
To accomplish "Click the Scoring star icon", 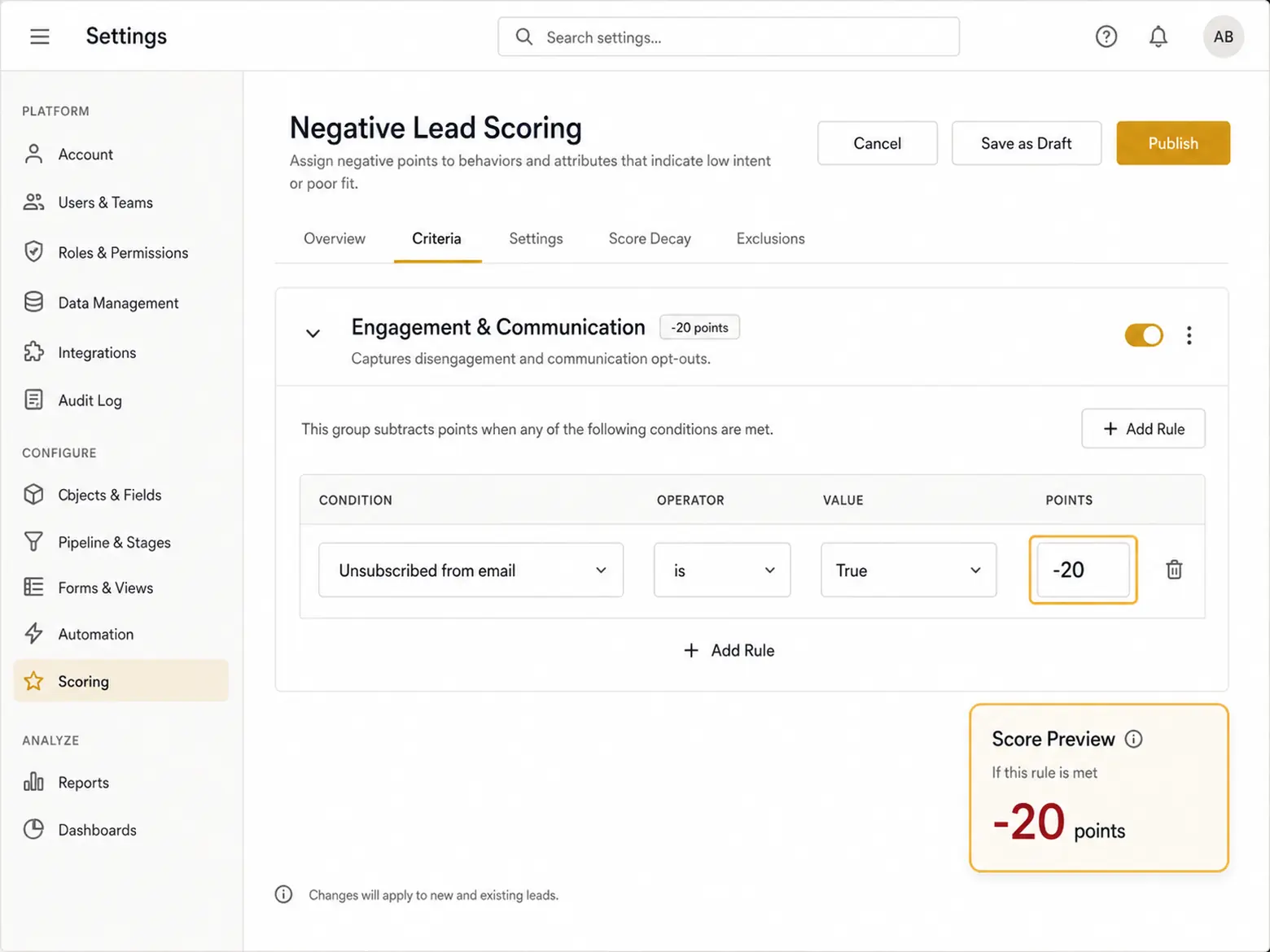I will tap(33, 680).
